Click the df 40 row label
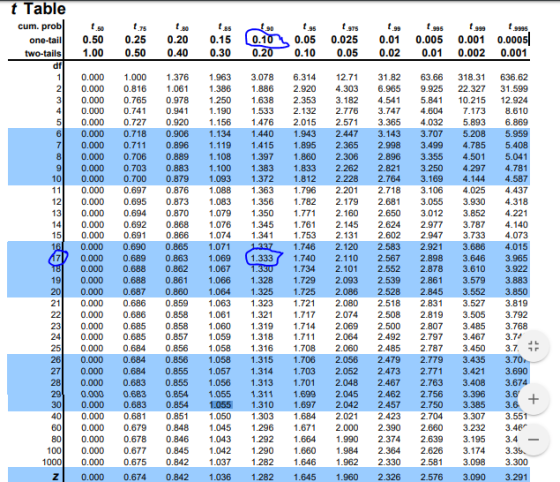 pos(57,416)
